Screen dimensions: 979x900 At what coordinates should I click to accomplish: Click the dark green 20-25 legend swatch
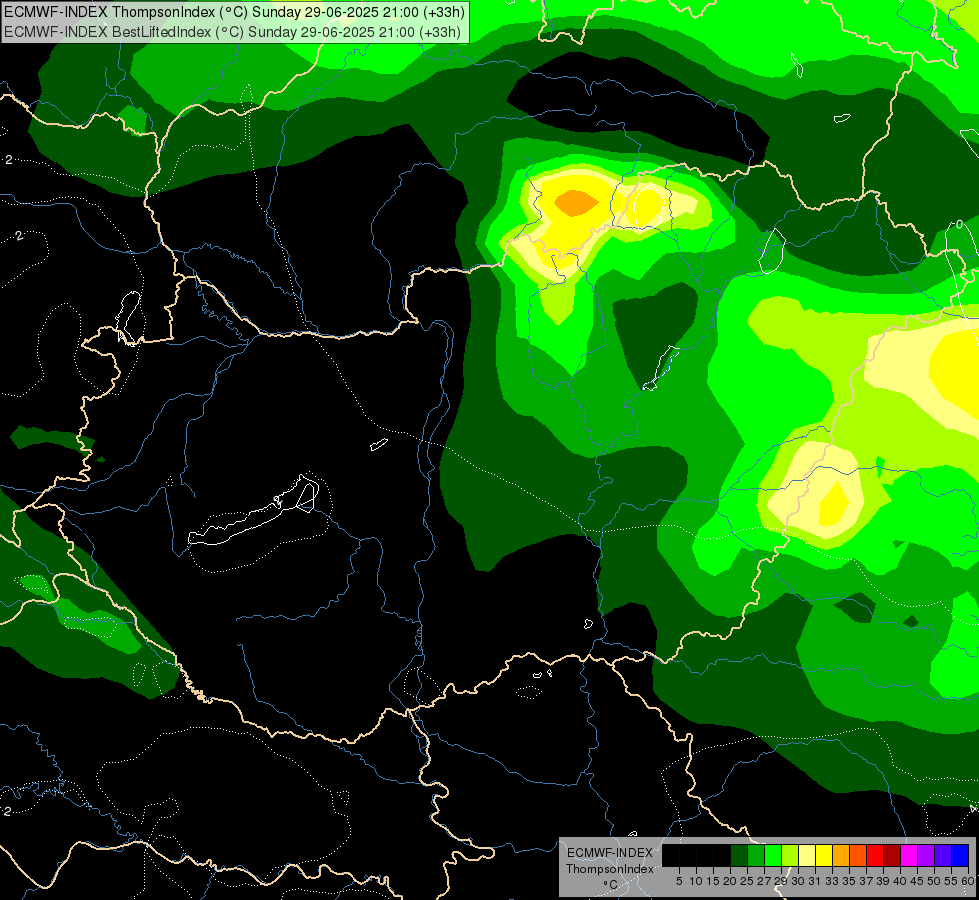coord(739,855)
